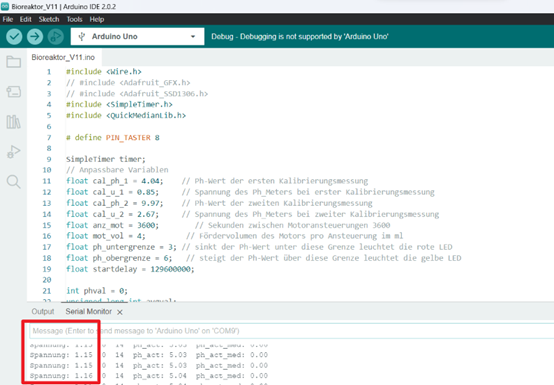The image size is (554, 385).
Task: Open the File menu
Action: click(x=8, y=19)
